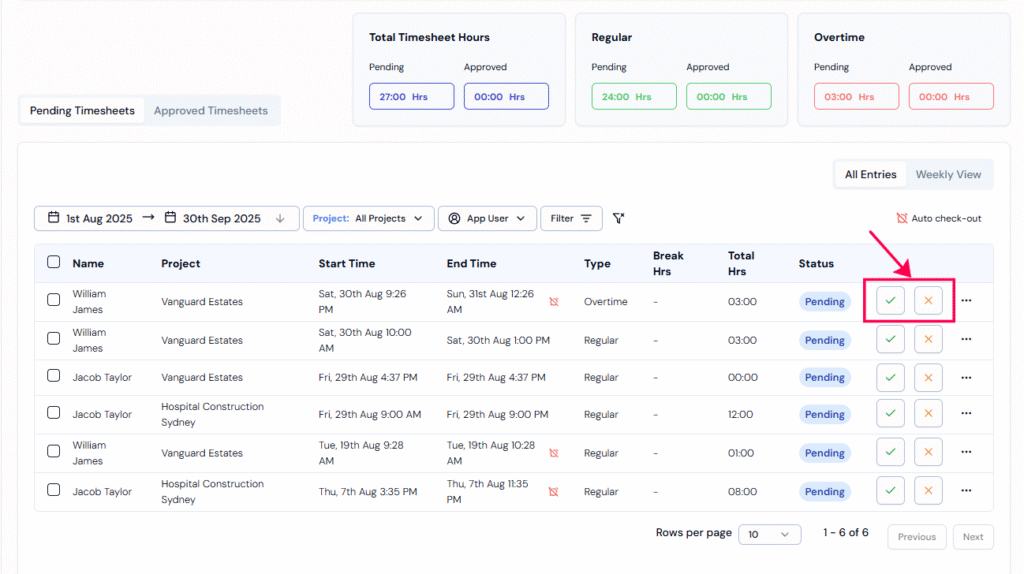Open three-dot menu for the overtime row
Viewport: 1024px width, 574px height.
point(966,301)
